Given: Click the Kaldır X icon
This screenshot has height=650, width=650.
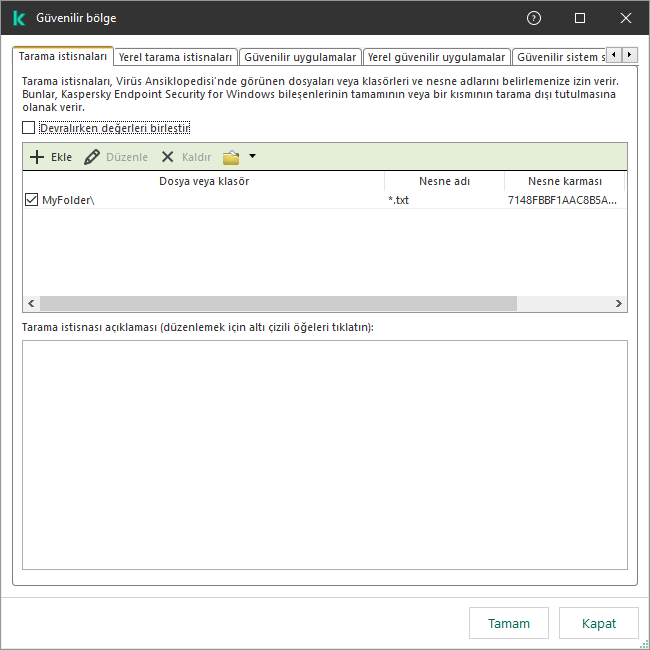Looking at the screenshot, I should pos(167,157).
